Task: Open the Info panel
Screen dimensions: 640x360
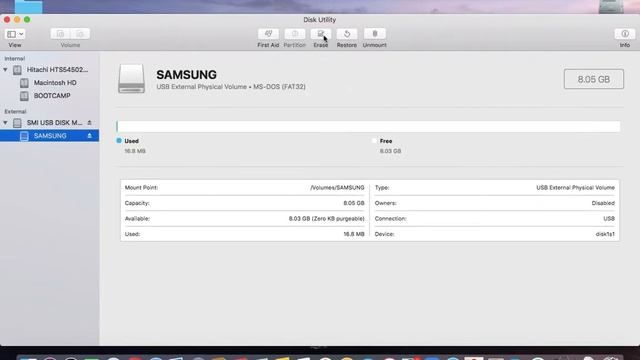Action: coord(624,34)
